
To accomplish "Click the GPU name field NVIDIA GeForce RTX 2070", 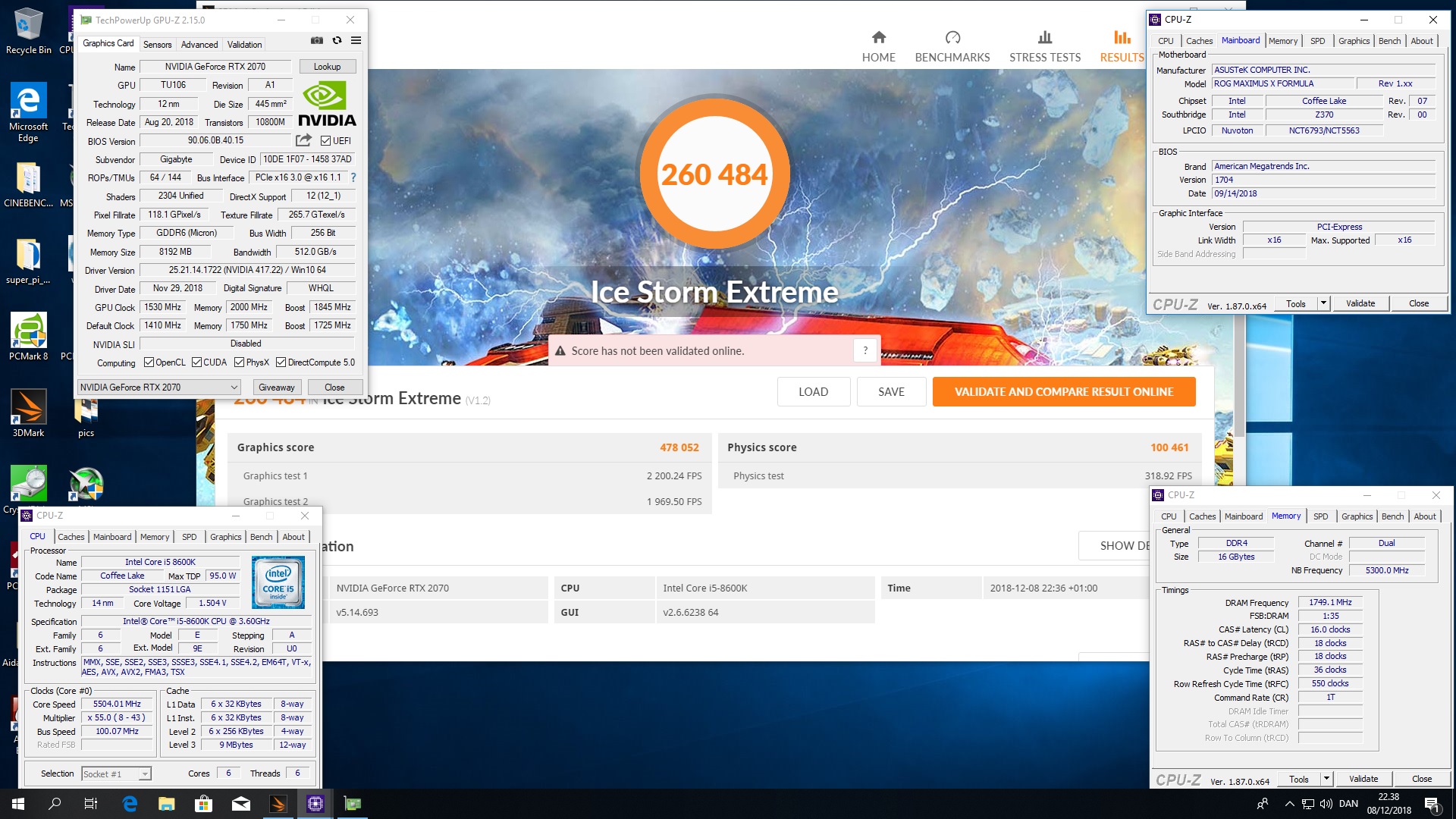I will (215, 67).
